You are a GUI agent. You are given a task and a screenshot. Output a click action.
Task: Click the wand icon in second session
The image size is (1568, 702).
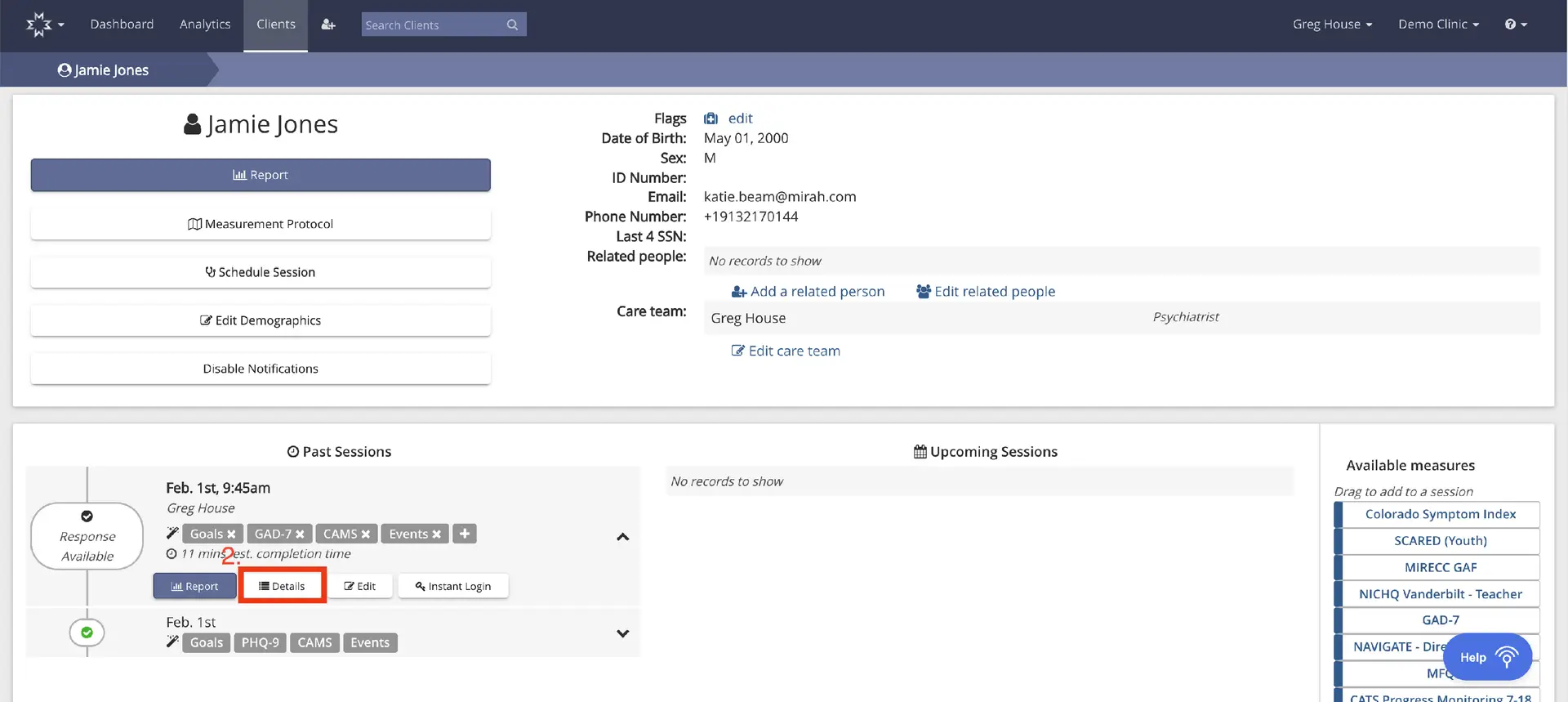coord(172,642)
